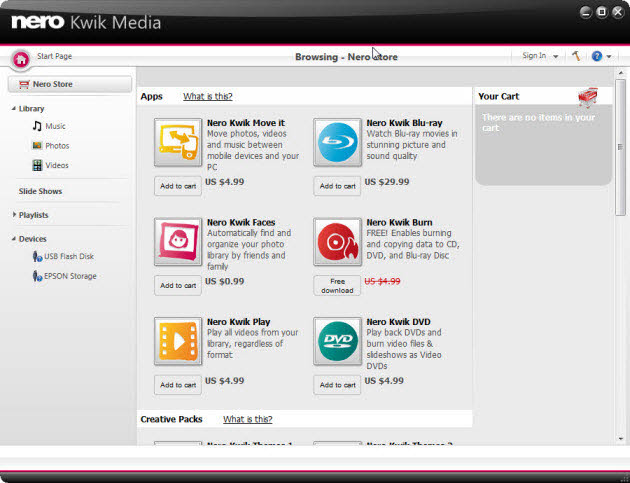Click the vertical scrollbar thumb

pos(621,147)
